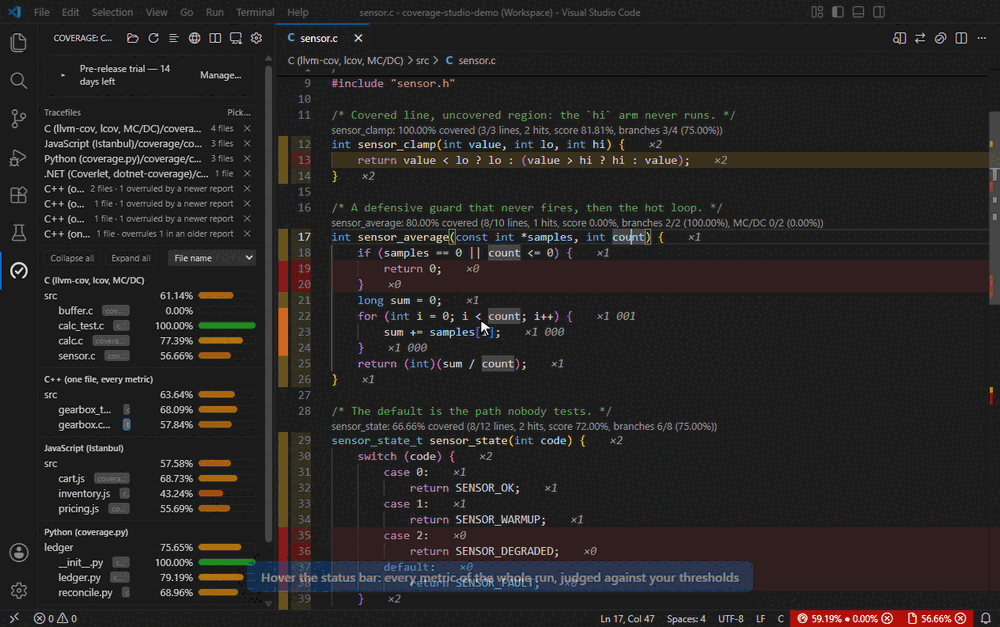
Task: Open the Source Control view
Action: [x=18, y=119]
